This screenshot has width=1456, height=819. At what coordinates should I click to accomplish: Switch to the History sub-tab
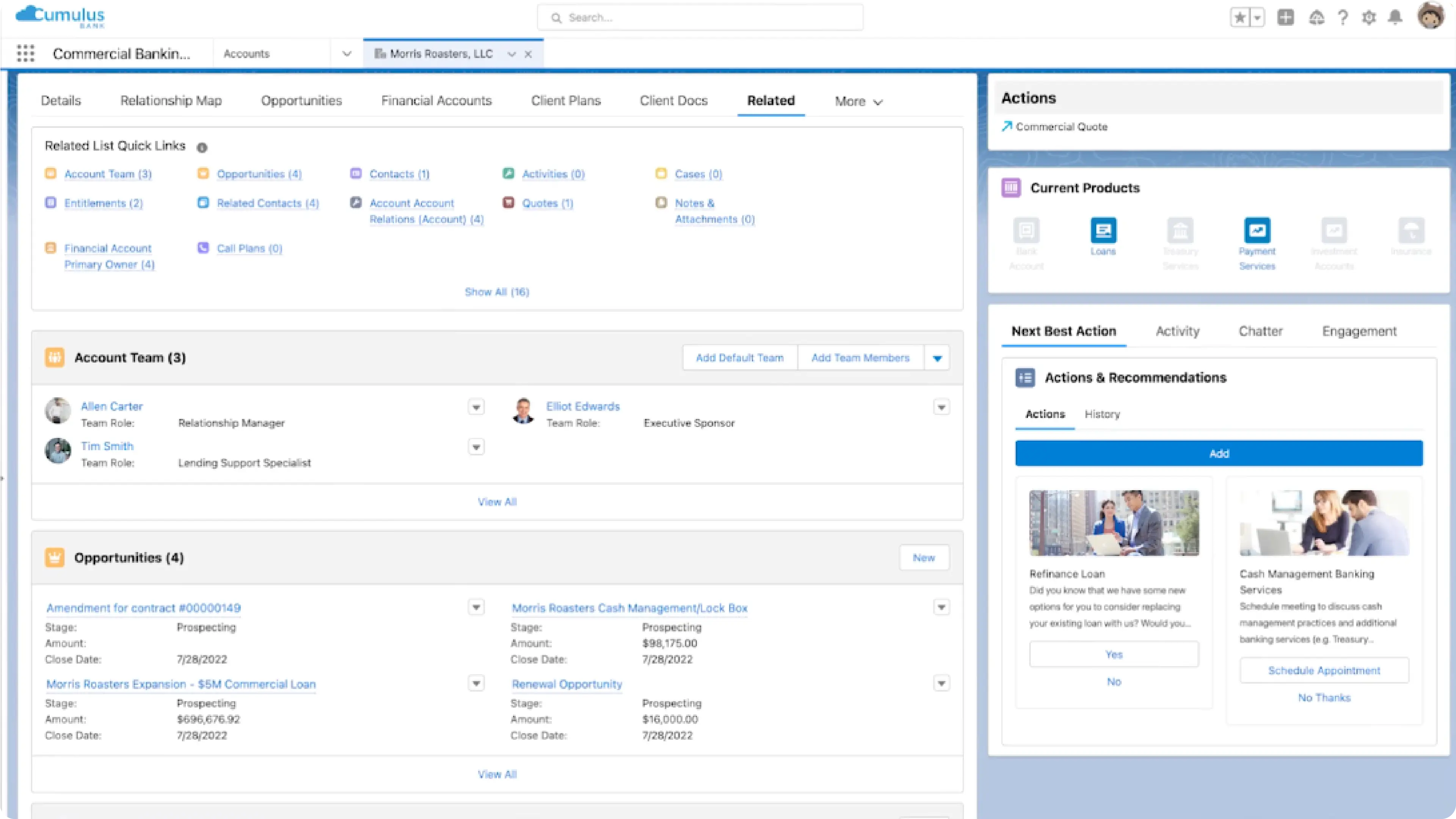(1102, 414)
